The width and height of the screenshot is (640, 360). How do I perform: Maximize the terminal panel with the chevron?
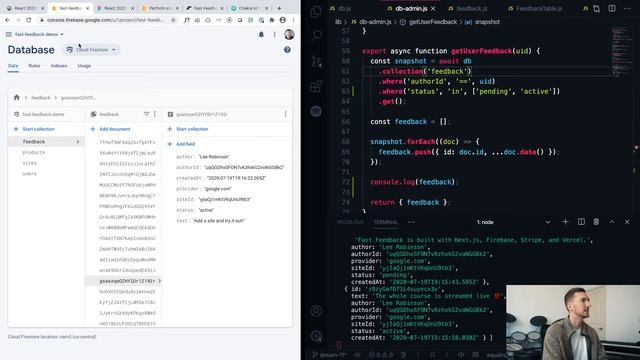[612, 222]
